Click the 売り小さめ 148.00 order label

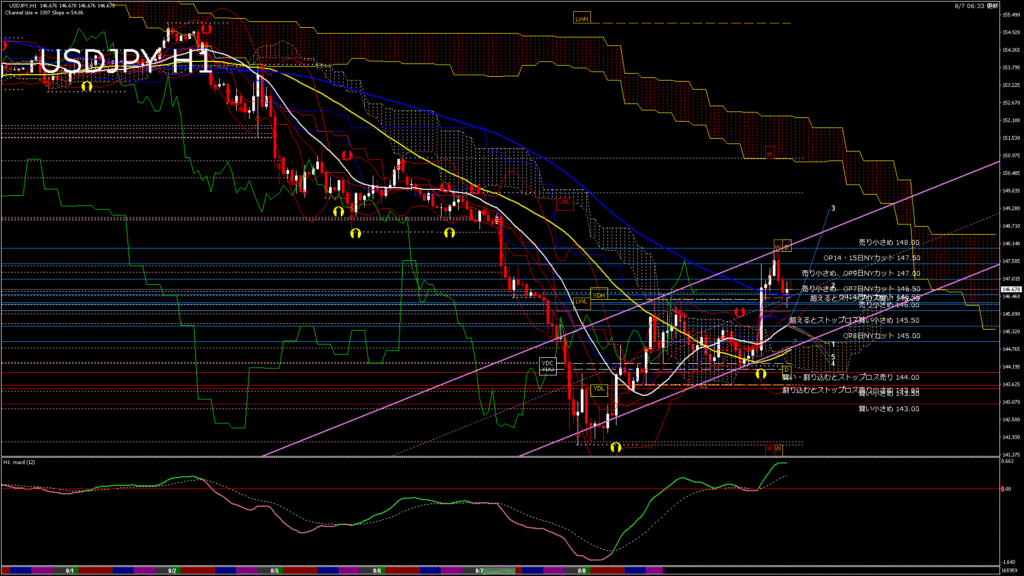click(889, 242)
